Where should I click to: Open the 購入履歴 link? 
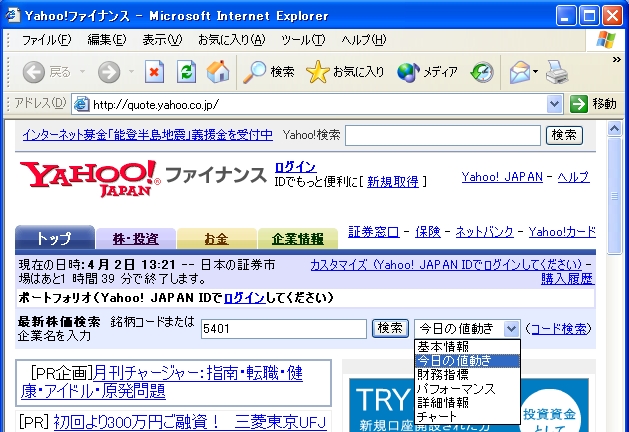tap(567, 278)
